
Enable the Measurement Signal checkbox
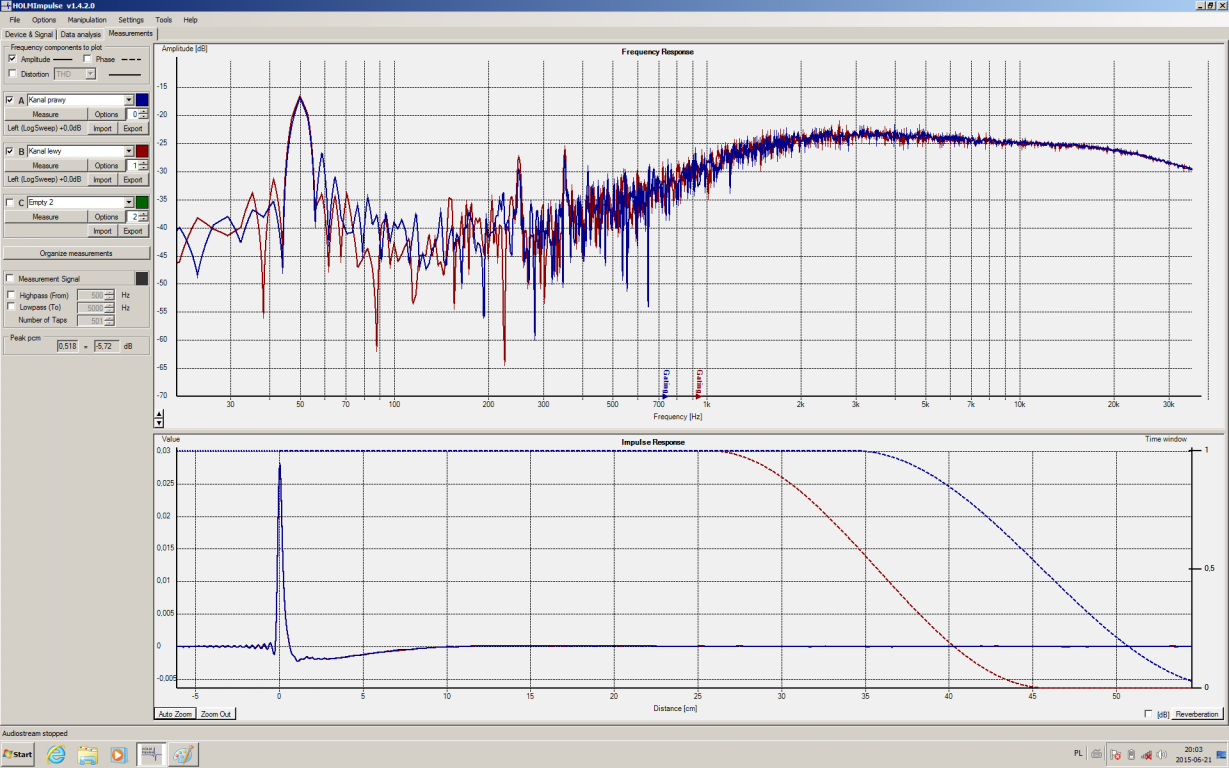[10, 279]
